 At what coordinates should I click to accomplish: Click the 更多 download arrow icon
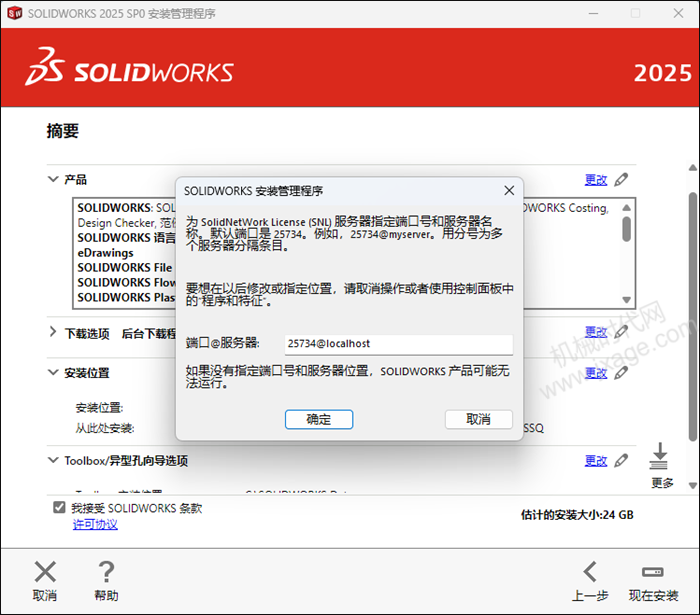point(659,456)
